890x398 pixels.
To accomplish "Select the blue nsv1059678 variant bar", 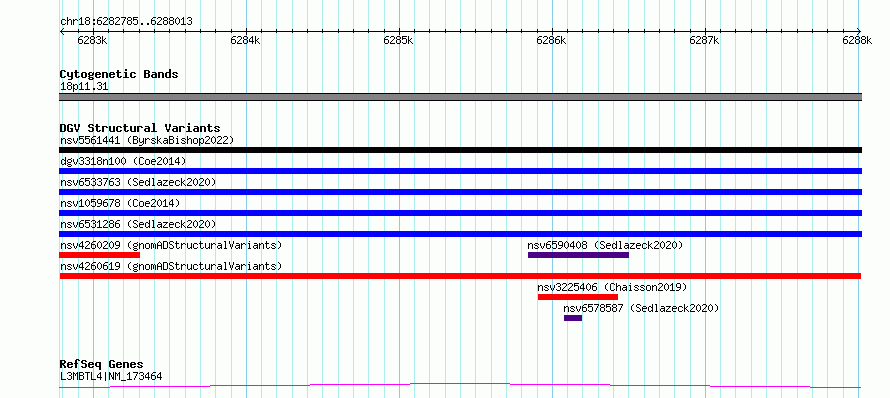I will (x=460, y=213).
